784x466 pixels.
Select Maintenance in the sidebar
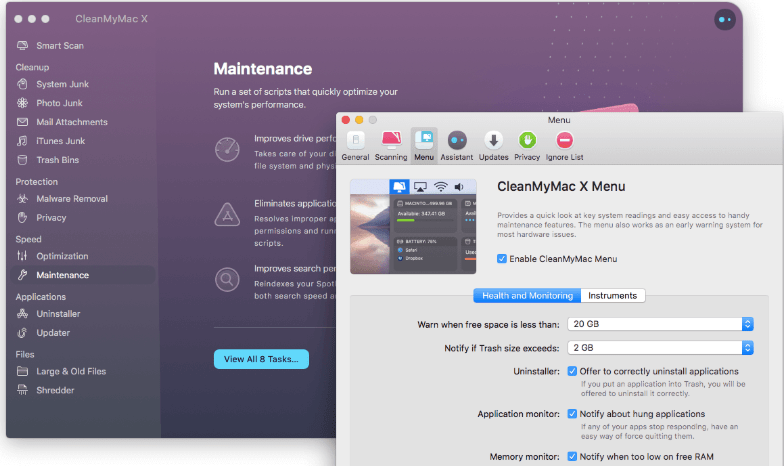coord(82,275)
